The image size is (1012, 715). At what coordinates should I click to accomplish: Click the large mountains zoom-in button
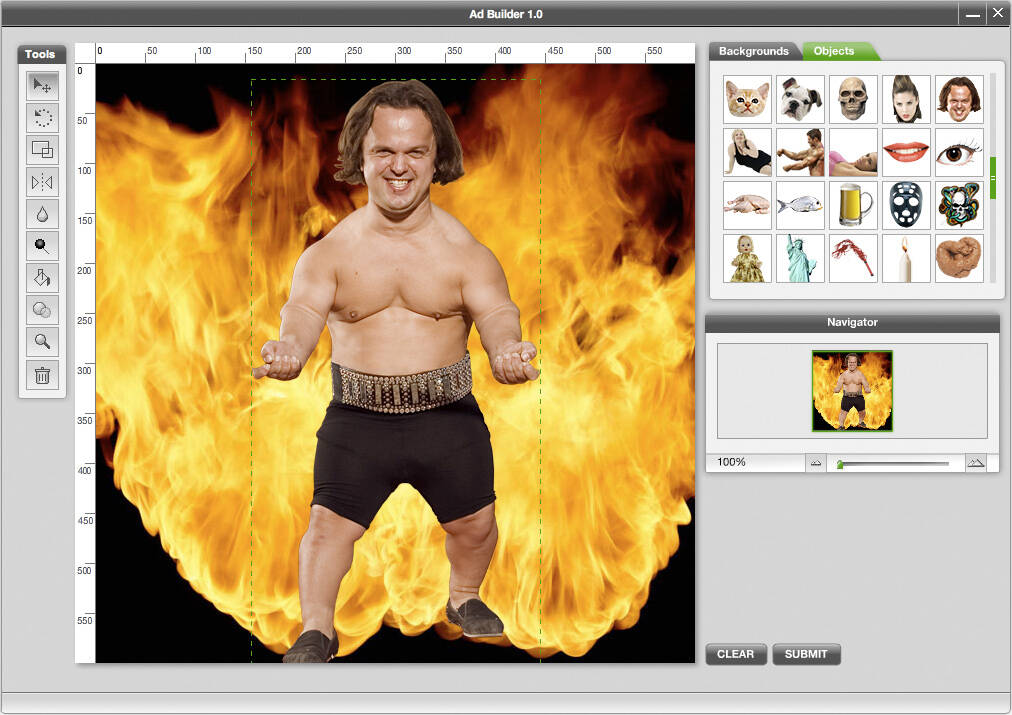[976, 463]
